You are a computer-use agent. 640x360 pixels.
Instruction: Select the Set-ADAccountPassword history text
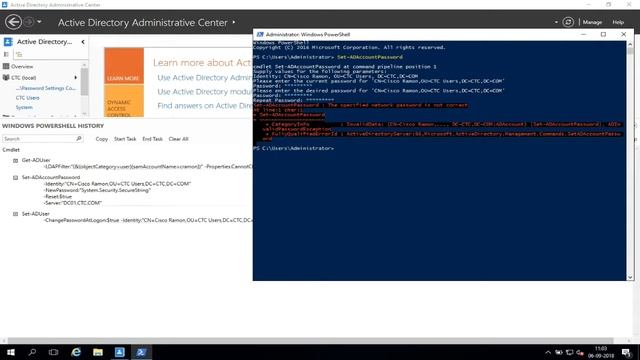[x=51, y=178]
